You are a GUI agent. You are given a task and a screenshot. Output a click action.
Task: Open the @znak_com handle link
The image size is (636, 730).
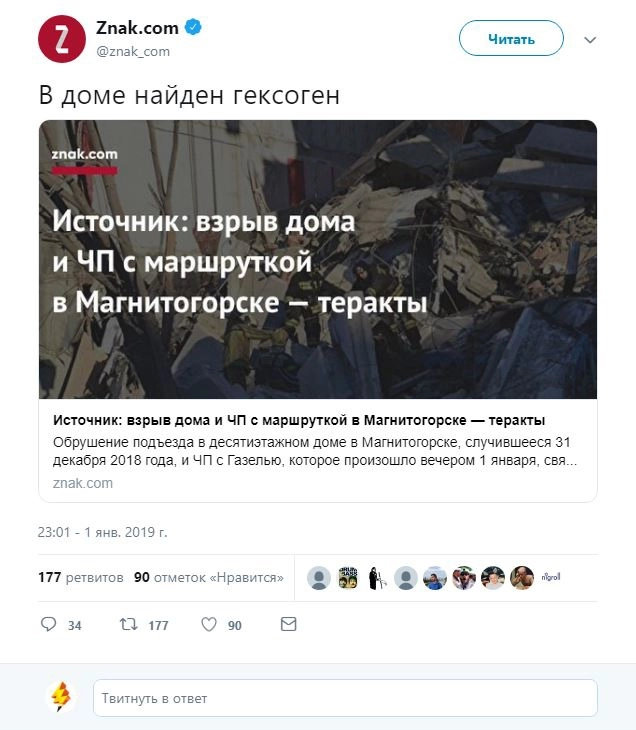[x=133, y=51]
